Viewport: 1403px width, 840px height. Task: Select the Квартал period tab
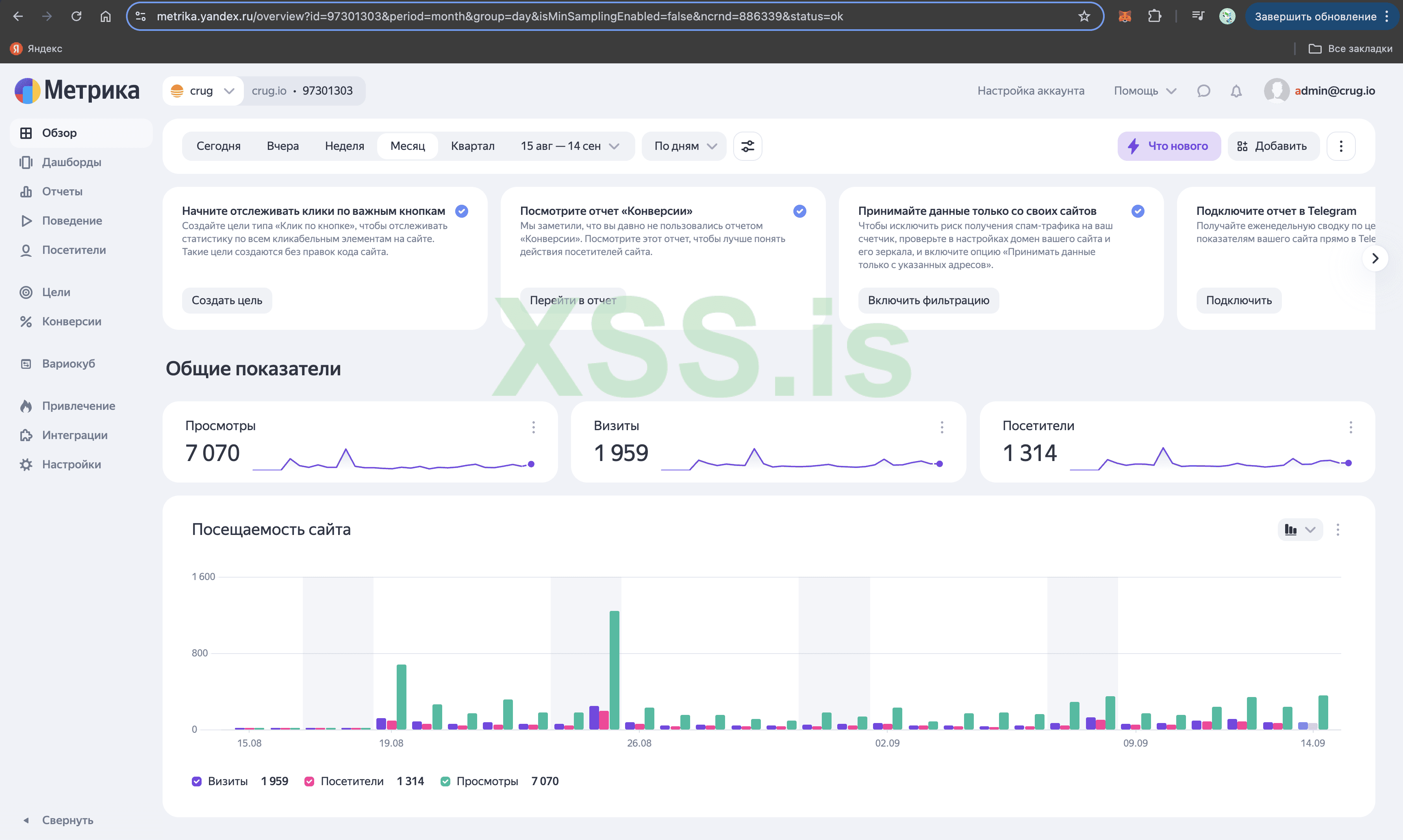click(x=472, y=146)
